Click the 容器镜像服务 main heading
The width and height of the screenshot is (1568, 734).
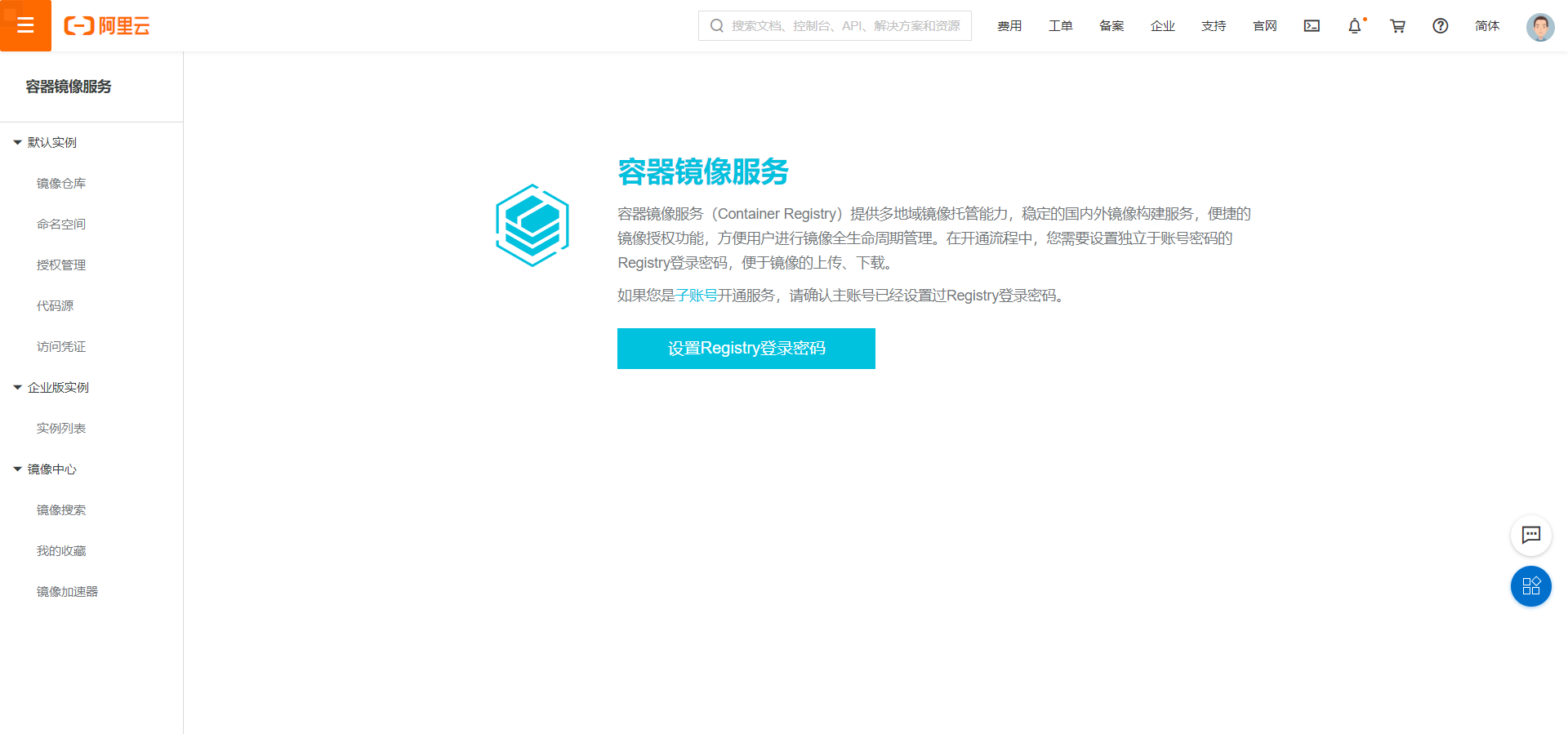tap(703, 172)
